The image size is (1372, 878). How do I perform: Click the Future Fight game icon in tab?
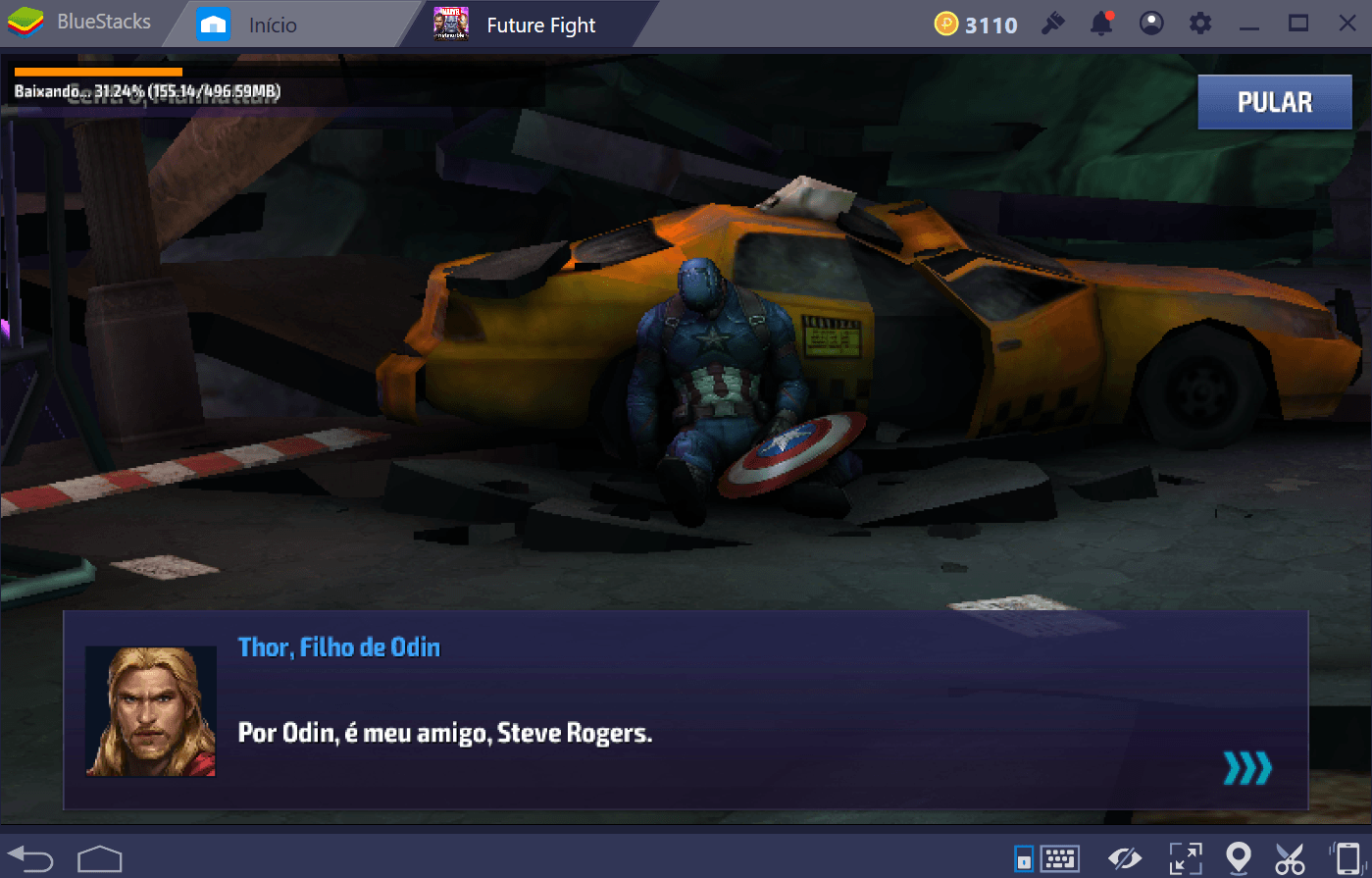(x=450, y=25)
